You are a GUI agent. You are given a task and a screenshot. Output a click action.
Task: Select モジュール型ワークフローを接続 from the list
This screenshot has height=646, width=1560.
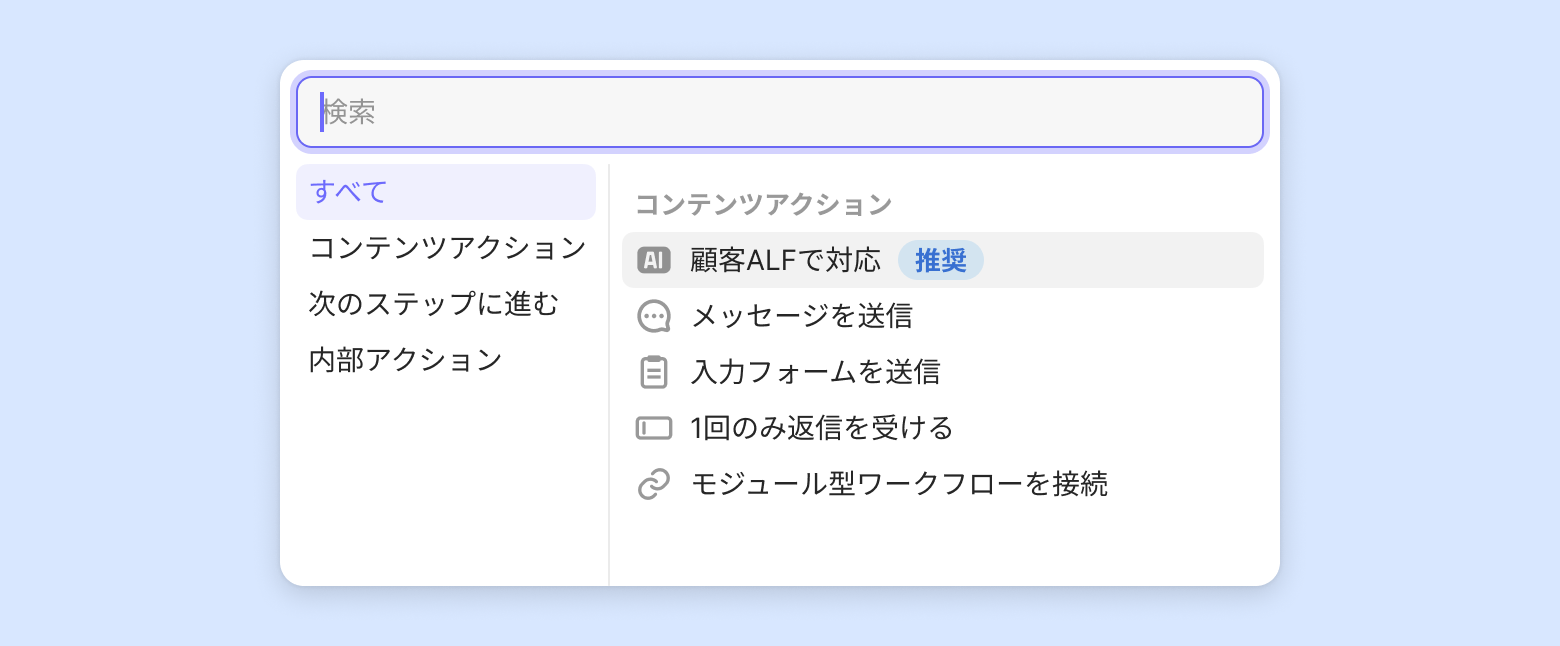(899, 484)
